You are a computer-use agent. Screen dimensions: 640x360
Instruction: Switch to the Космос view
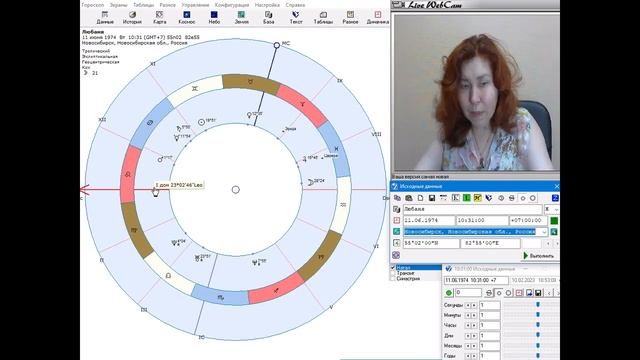tap(187, 18)
